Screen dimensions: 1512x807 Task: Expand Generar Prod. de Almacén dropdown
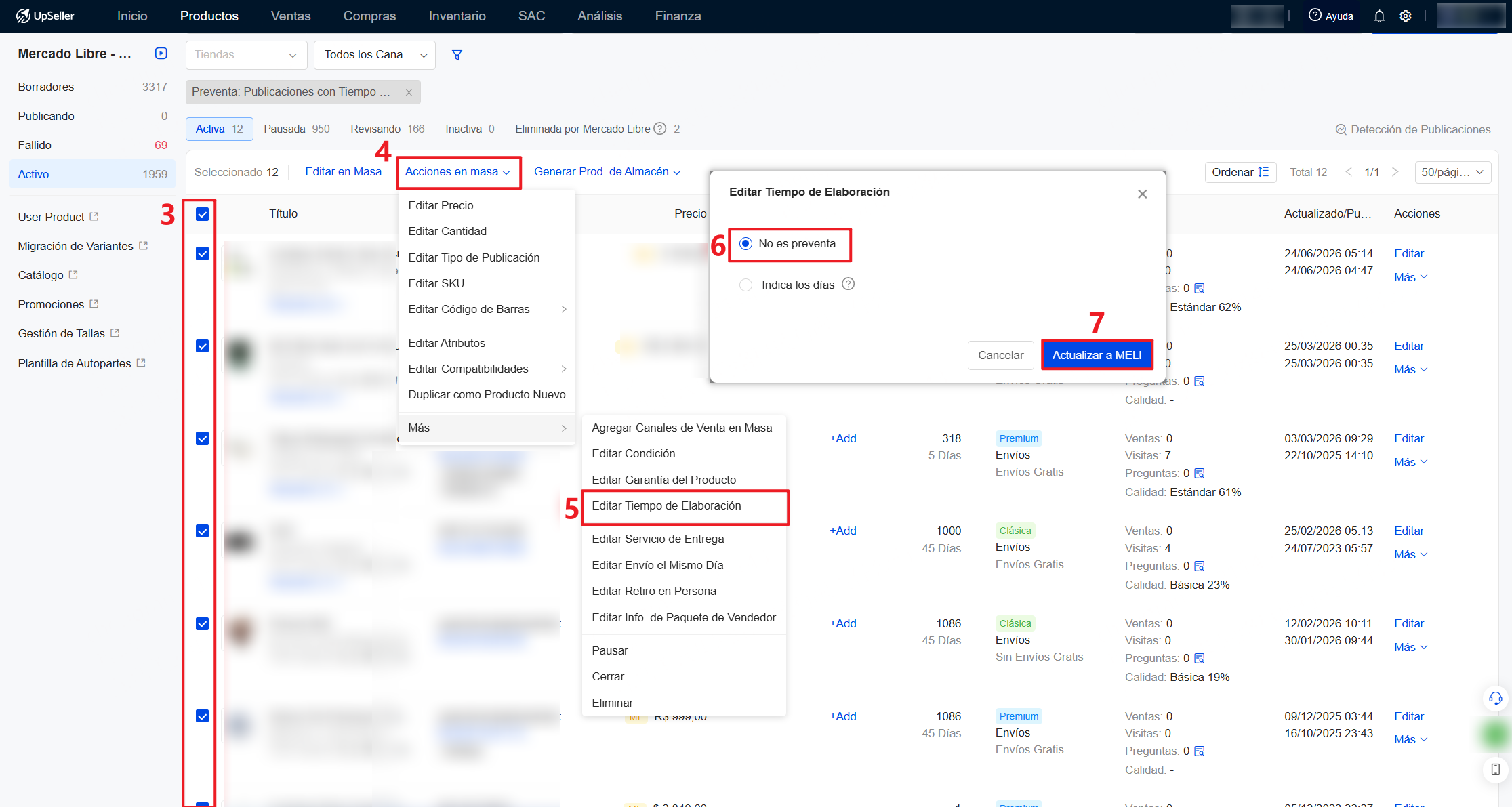[x=607, y=172]
